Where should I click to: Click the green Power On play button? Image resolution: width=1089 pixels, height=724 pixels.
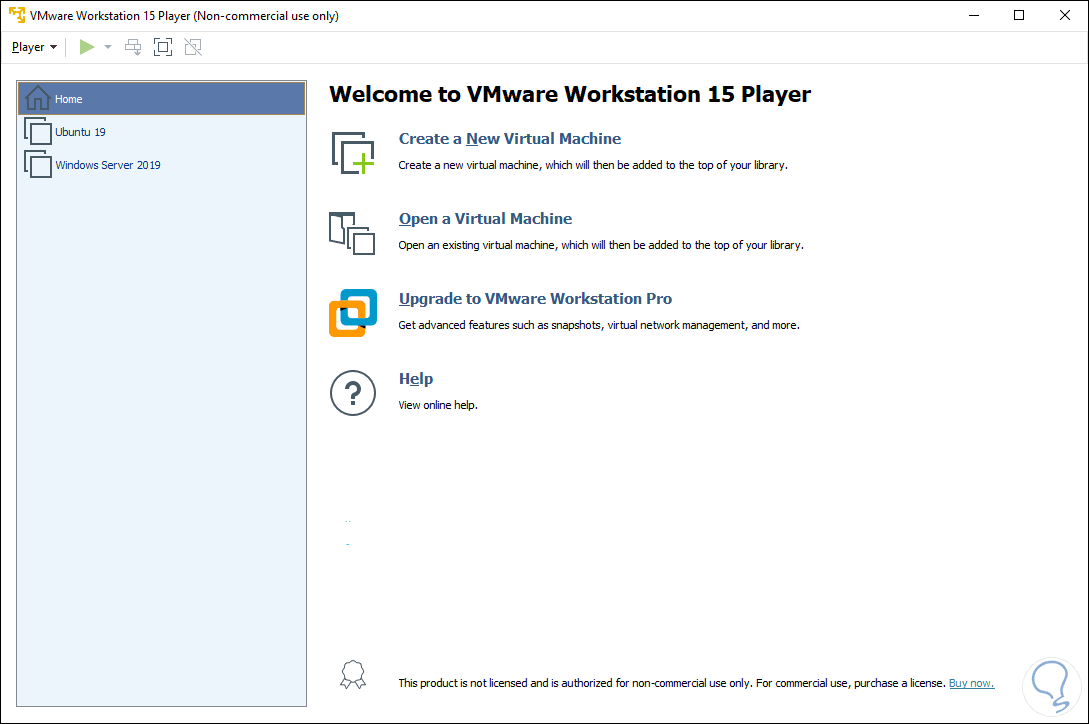coord(87,47)
